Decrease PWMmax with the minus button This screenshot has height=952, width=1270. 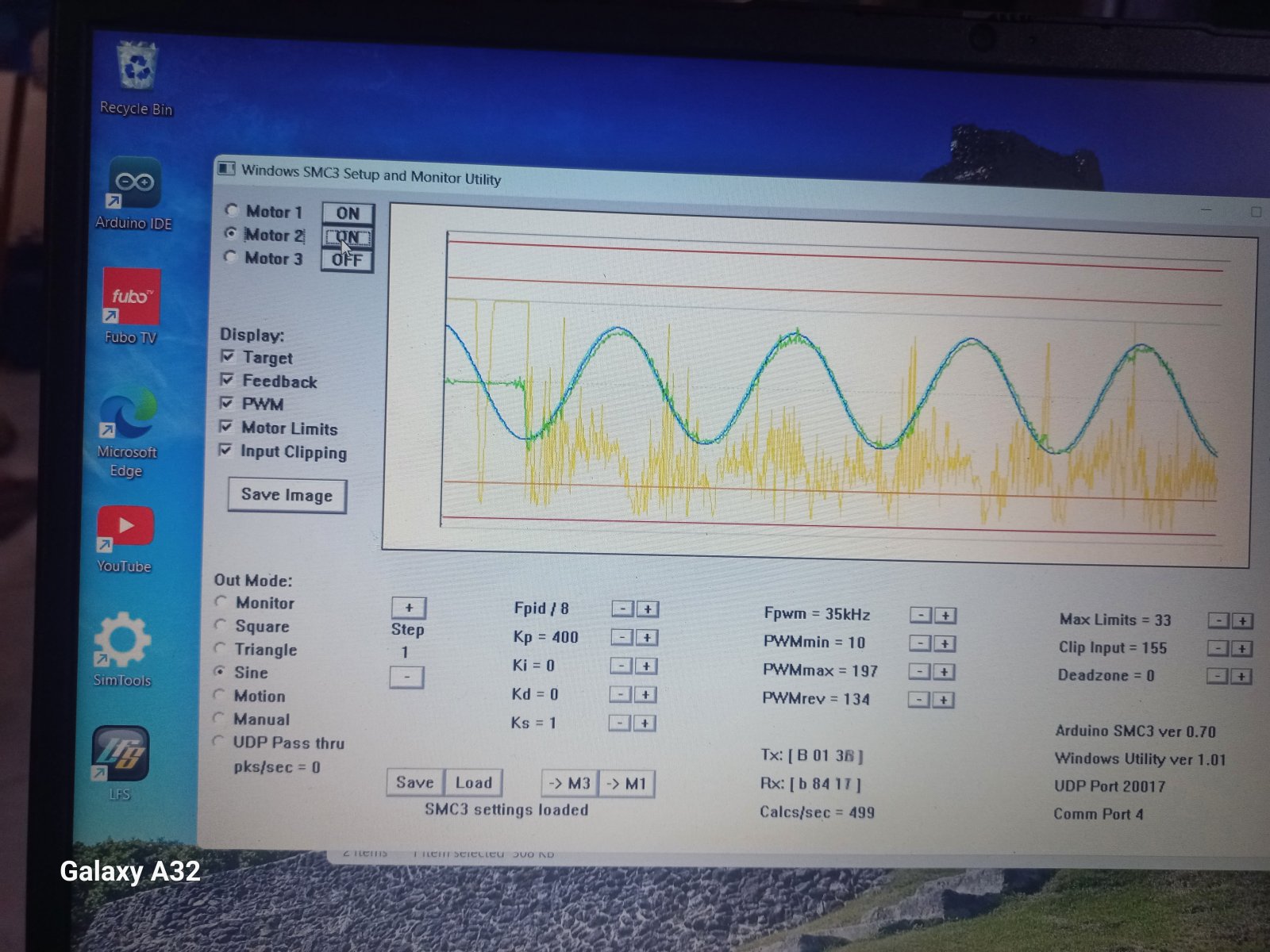919,671
